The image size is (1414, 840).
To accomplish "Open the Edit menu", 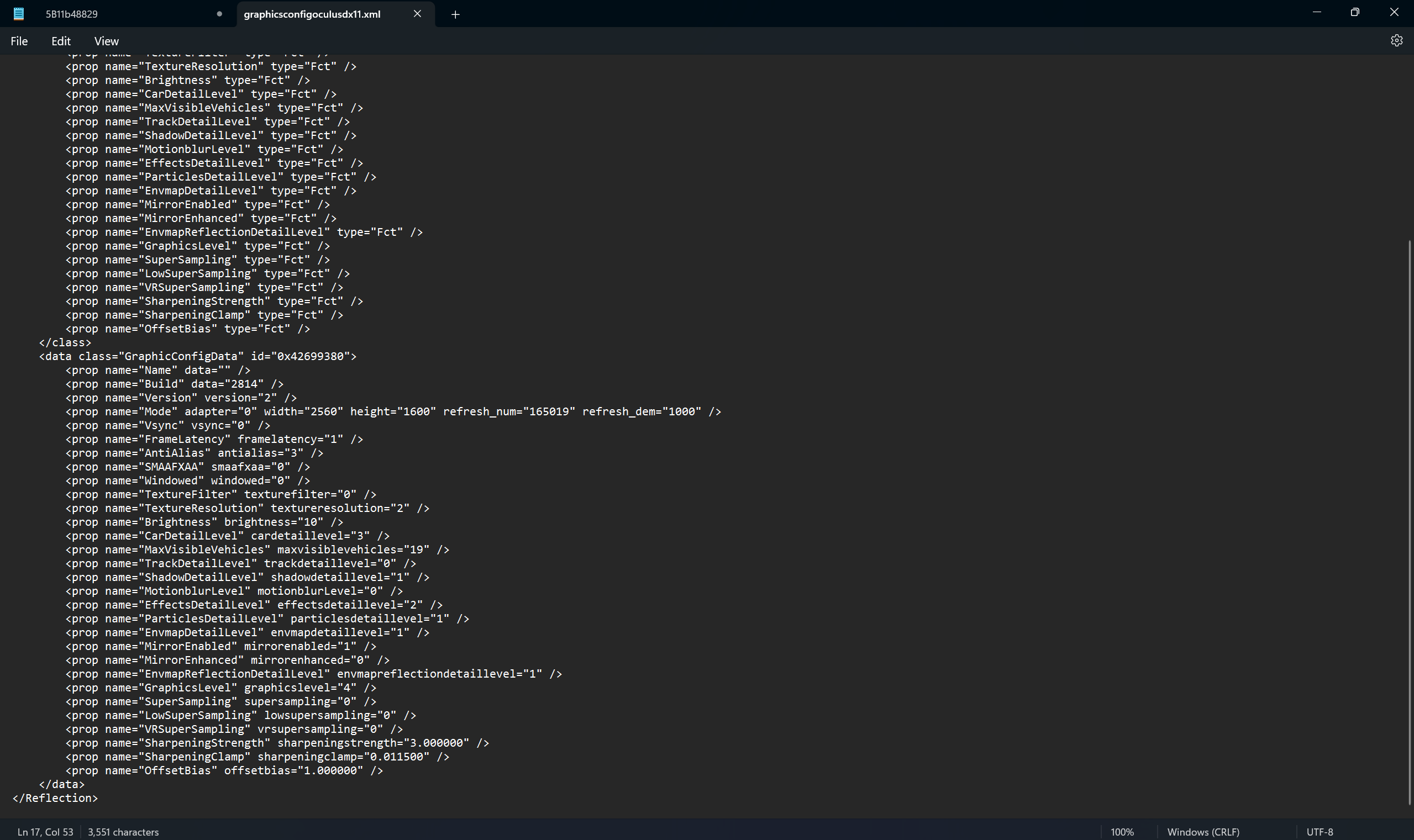I will 61,41.
